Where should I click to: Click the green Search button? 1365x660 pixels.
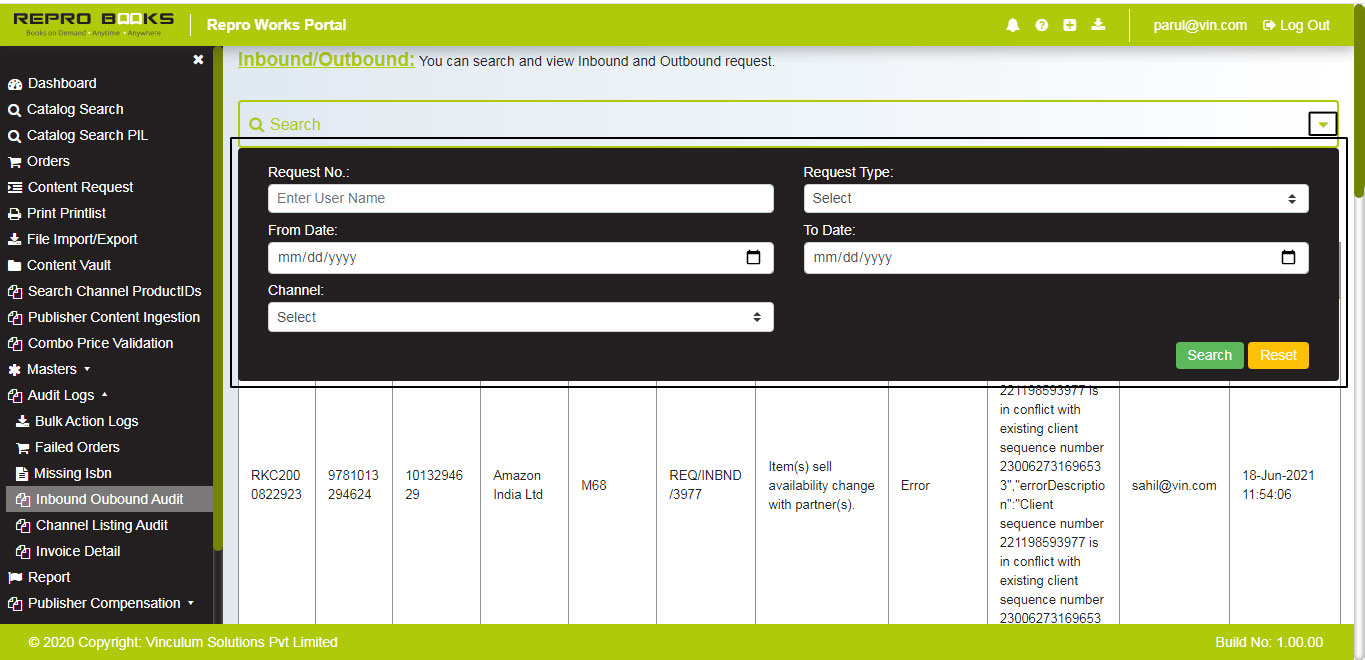tap(1209, 355)
